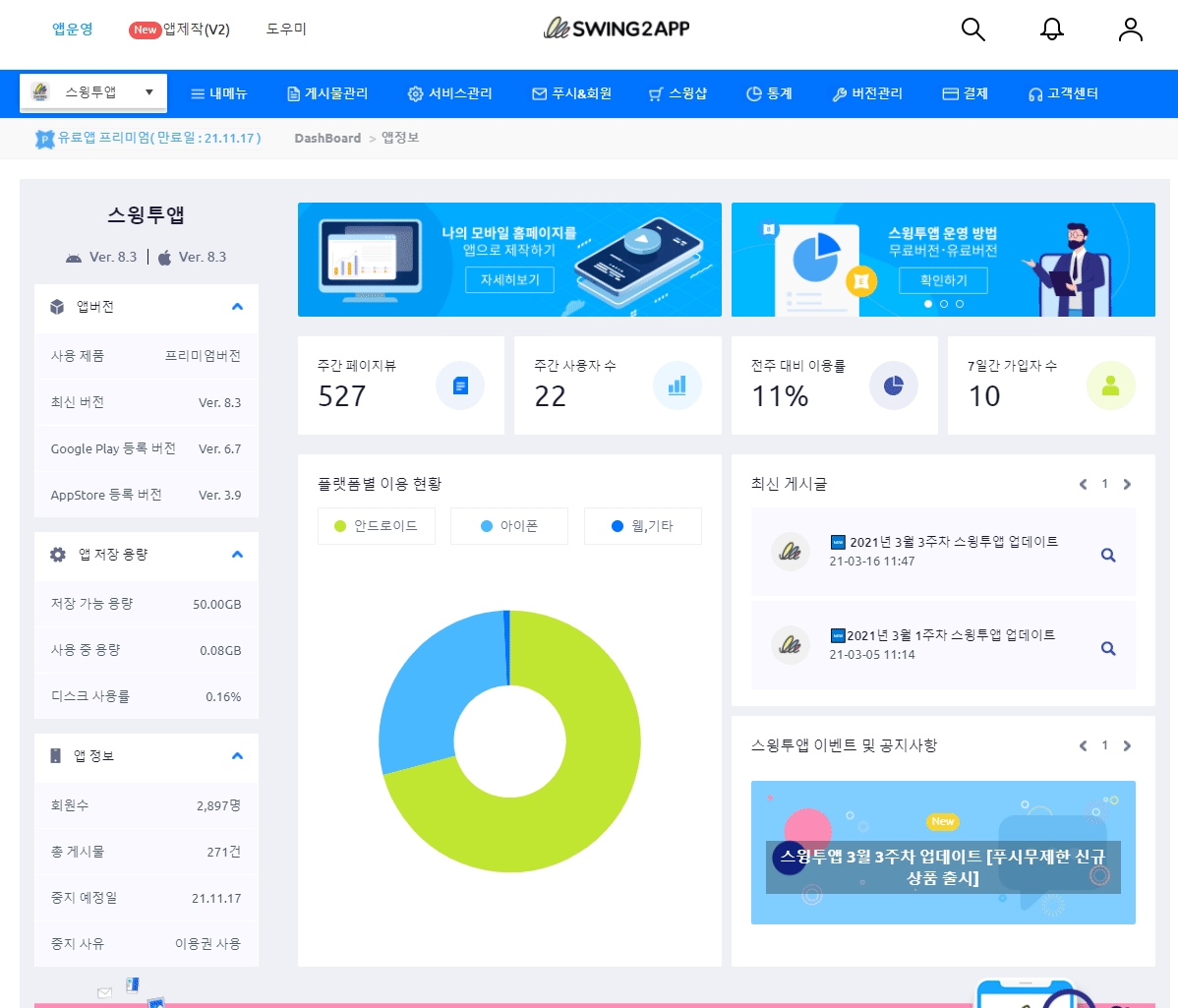Click the pie chart icon for 전주 대비 이용률

click(x=893, y=385)
